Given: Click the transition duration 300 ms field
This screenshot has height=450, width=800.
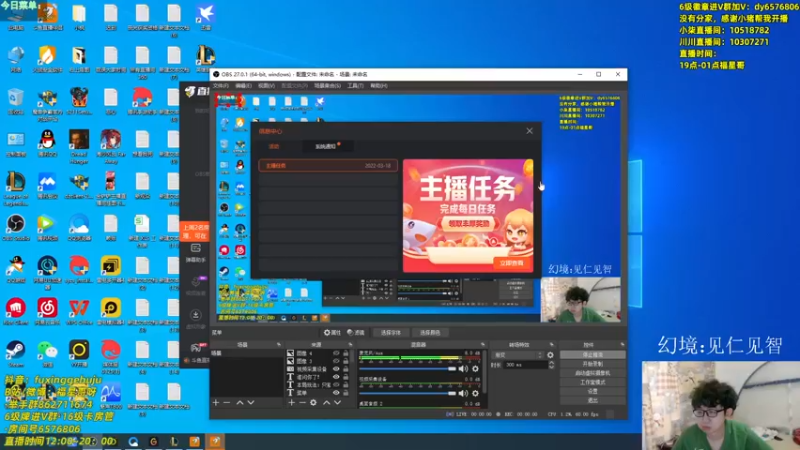Looking at the screenshot, I should tap(526, 365).
